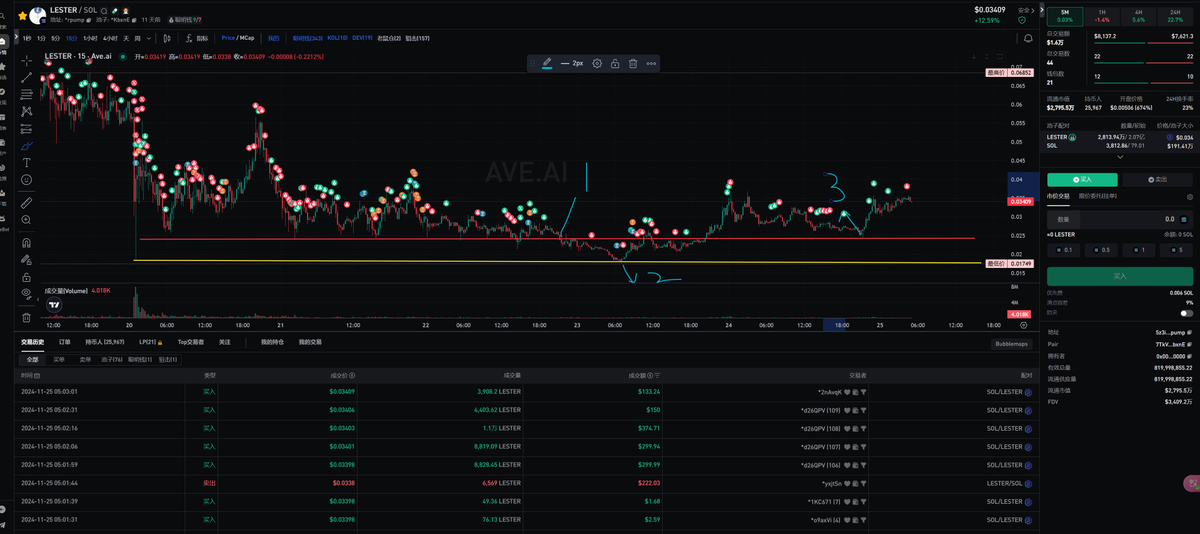Activate the zoom-in tool
This screenshot has width=1200, height=534.
[27, 219]
